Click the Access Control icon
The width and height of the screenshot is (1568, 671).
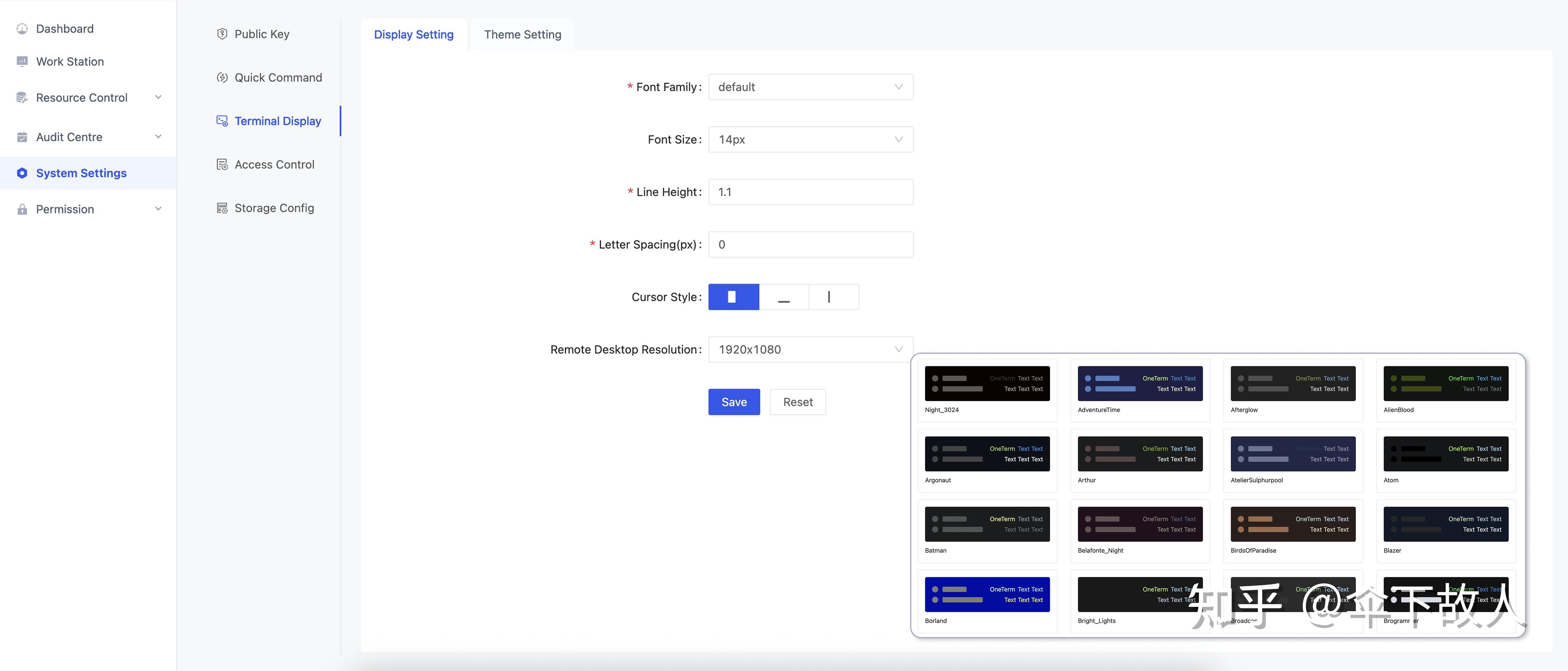pyautogui.click(x=222, y=165)
